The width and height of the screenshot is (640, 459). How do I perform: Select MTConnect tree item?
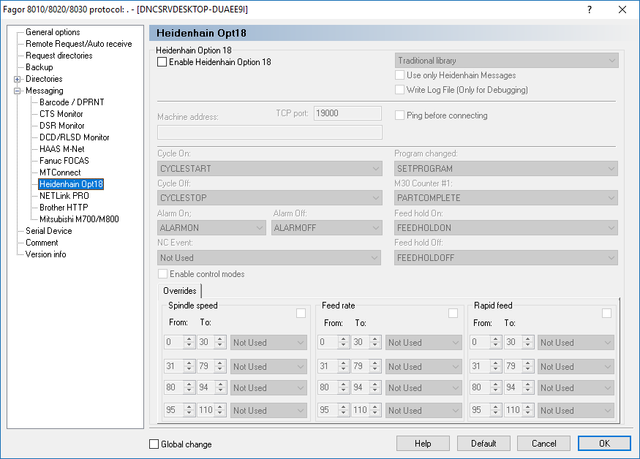[60, 173]
